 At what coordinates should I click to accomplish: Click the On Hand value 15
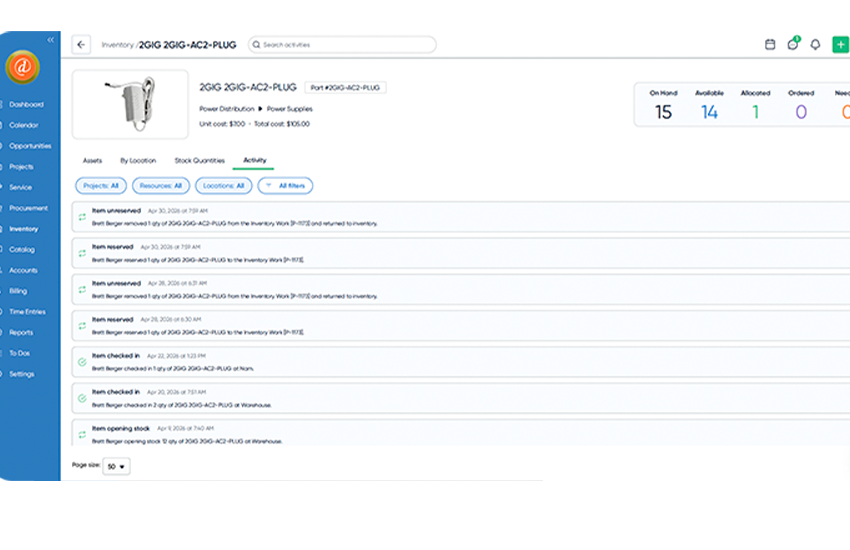[663, 112]
